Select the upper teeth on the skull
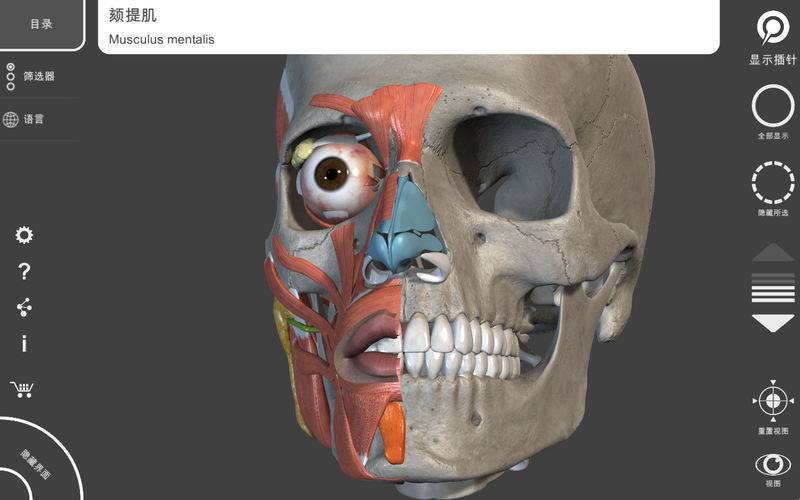 pyautogui.click(x=459, y=334)
